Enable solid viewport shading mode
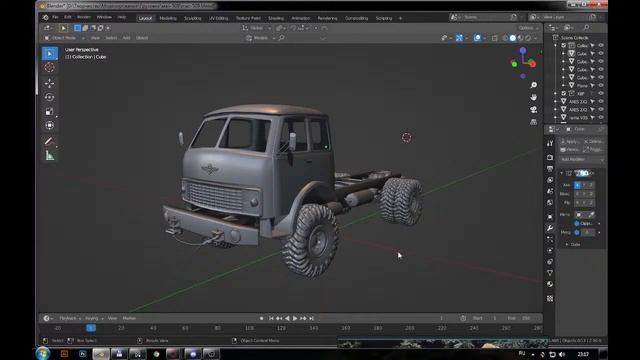Screen dimensions: 640x360 pos(513,38)
